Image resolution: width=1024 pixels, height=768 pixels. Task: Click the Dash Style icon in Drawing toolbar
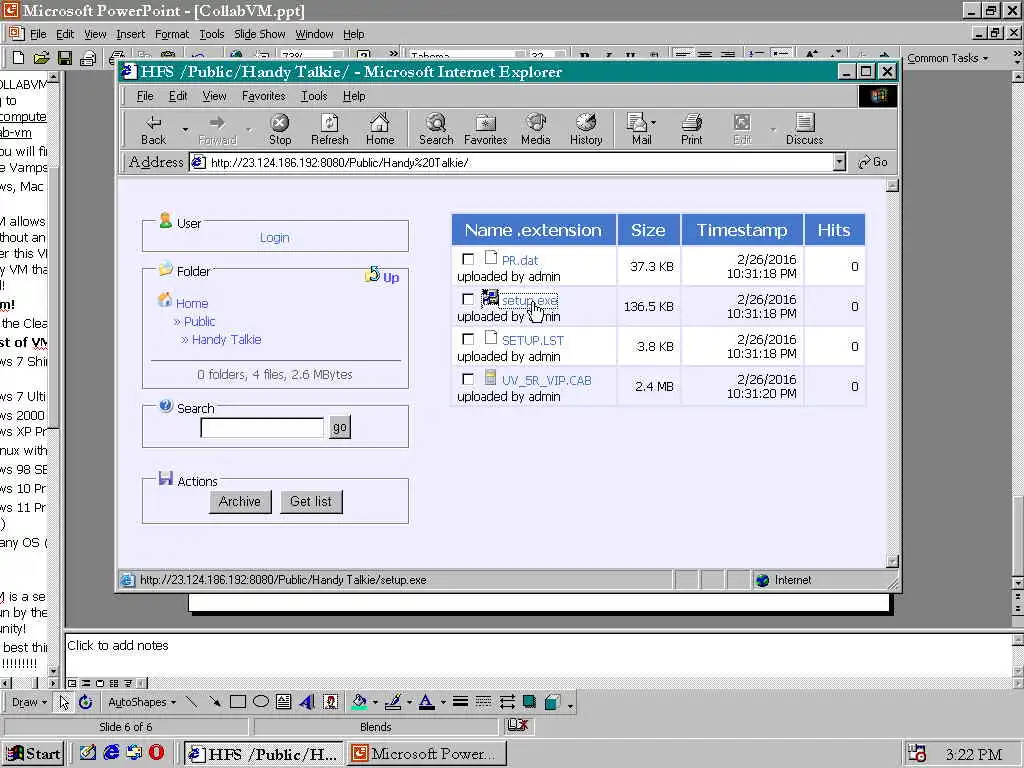pyautogui.click(x=483, y=702)
